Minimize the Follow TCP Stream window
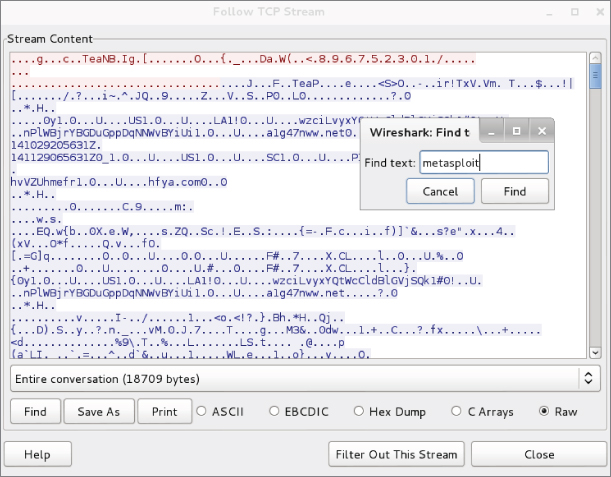This screenshot has width=611, height=477. pyautogui.click(x=549, y=12)
